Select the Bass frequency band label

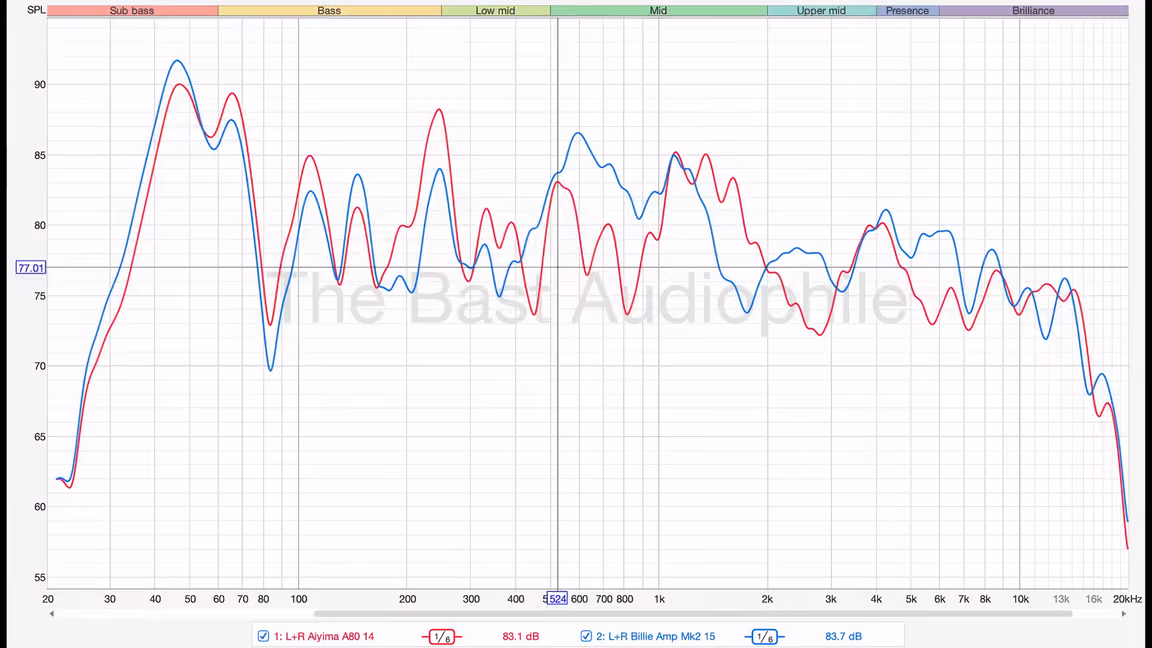coord(329,10)
